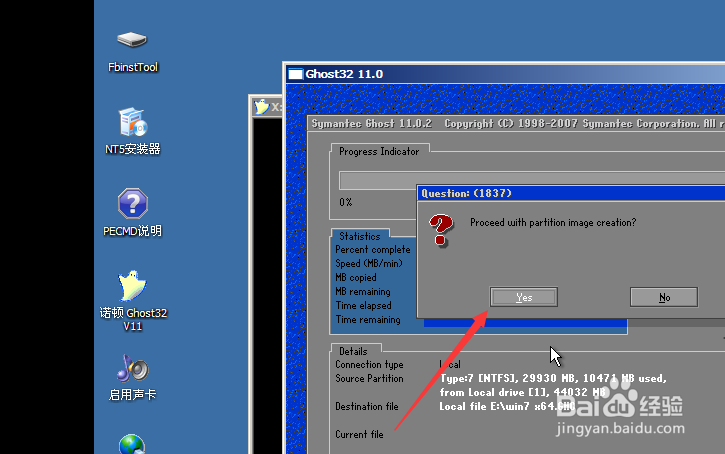Click the Ghost32 11.0 window title bar
Viewport: 725px width, 454px height.
(x=506, y=74)
